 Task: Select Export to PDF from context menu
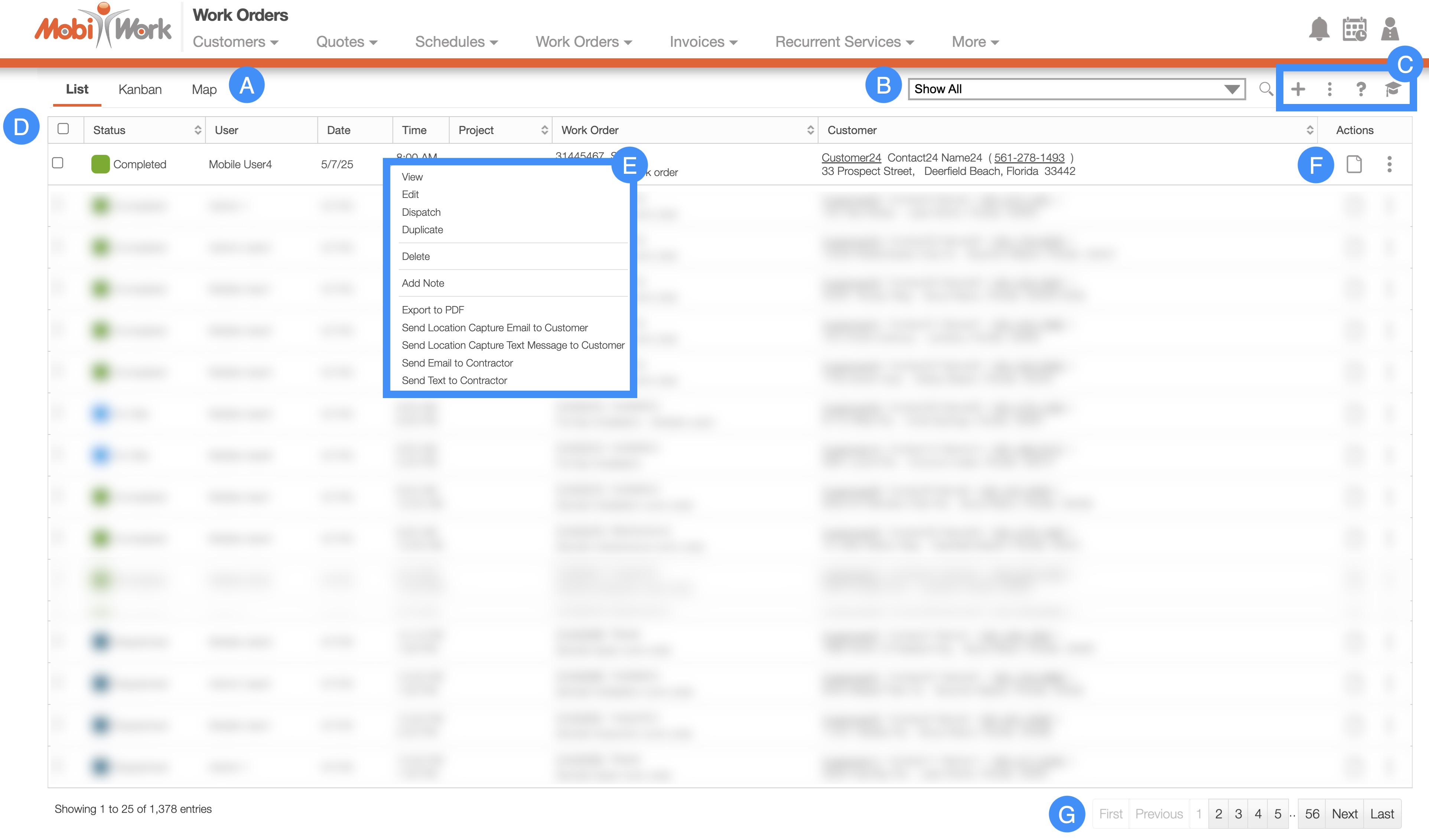433,310
